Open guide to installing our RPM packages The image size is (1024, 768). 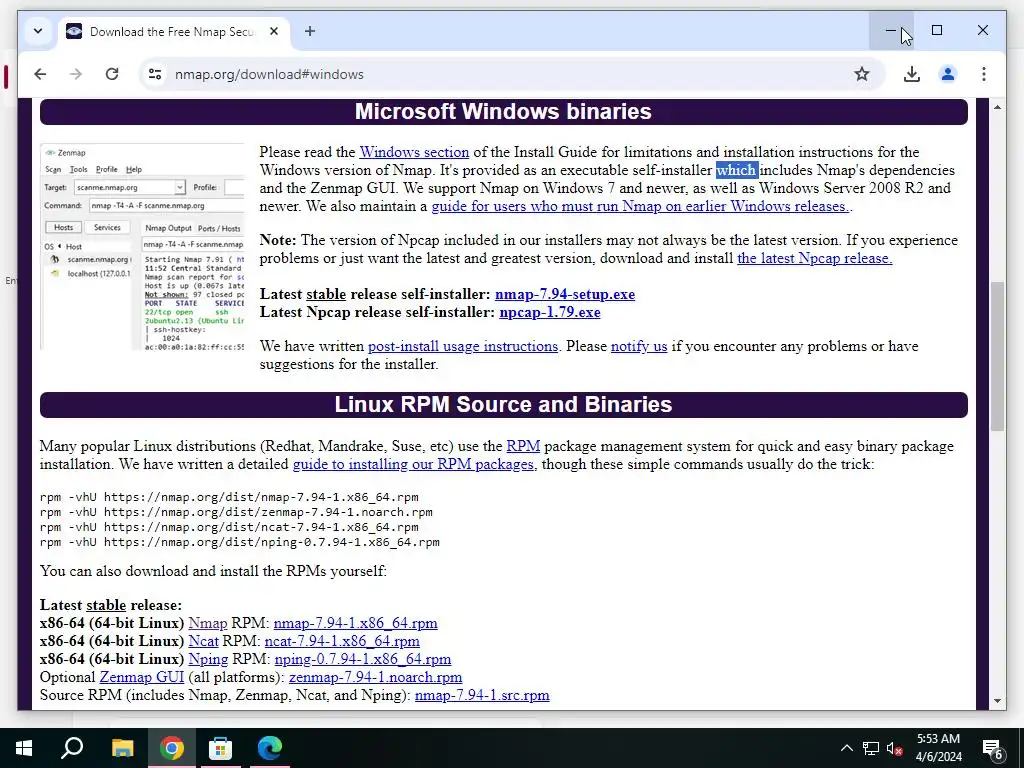[413, 465]
